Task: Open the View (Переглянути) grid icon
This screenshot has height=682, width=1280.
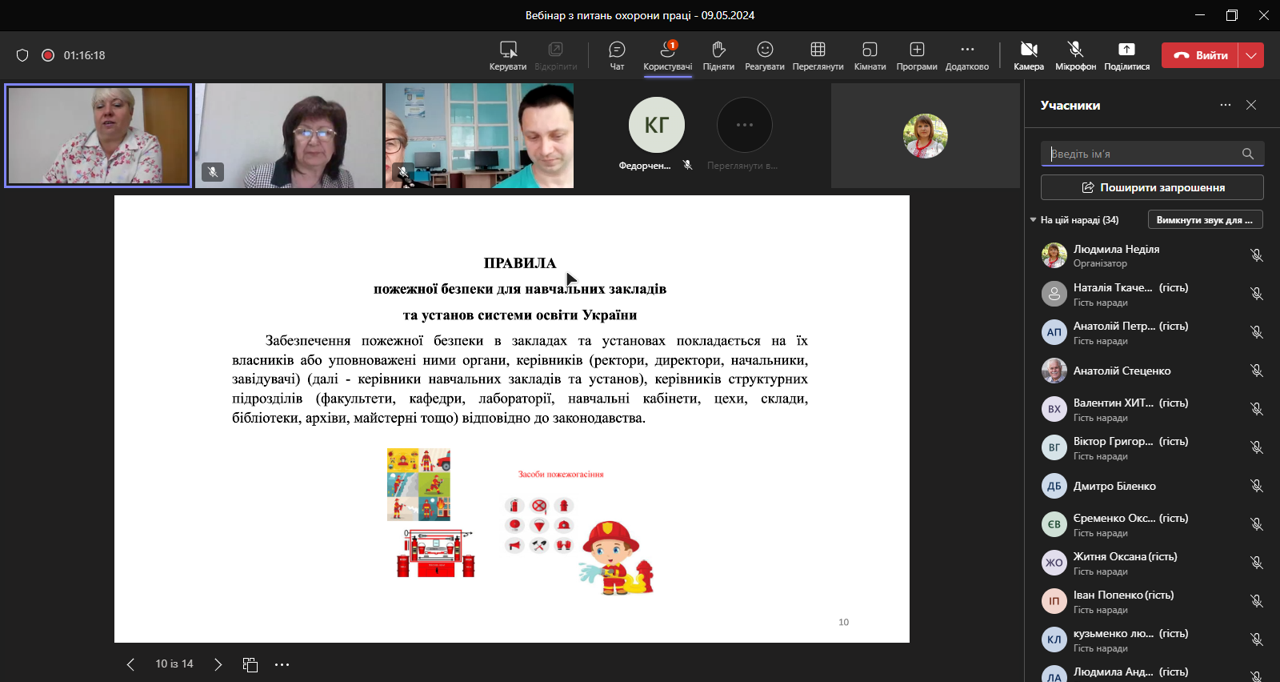Action: 817,51
